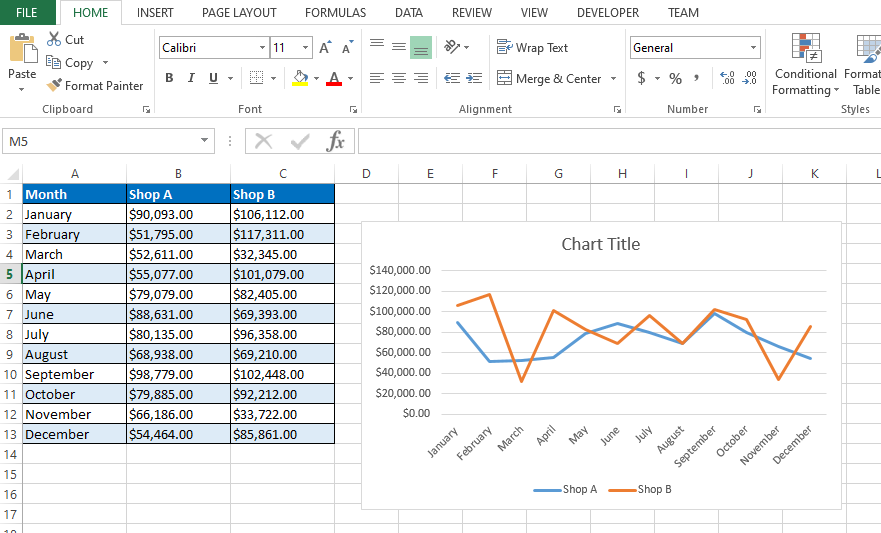Viewport: 881px width, 533px height.
Task: Click the Cut scissors icon
Action: 53,40
